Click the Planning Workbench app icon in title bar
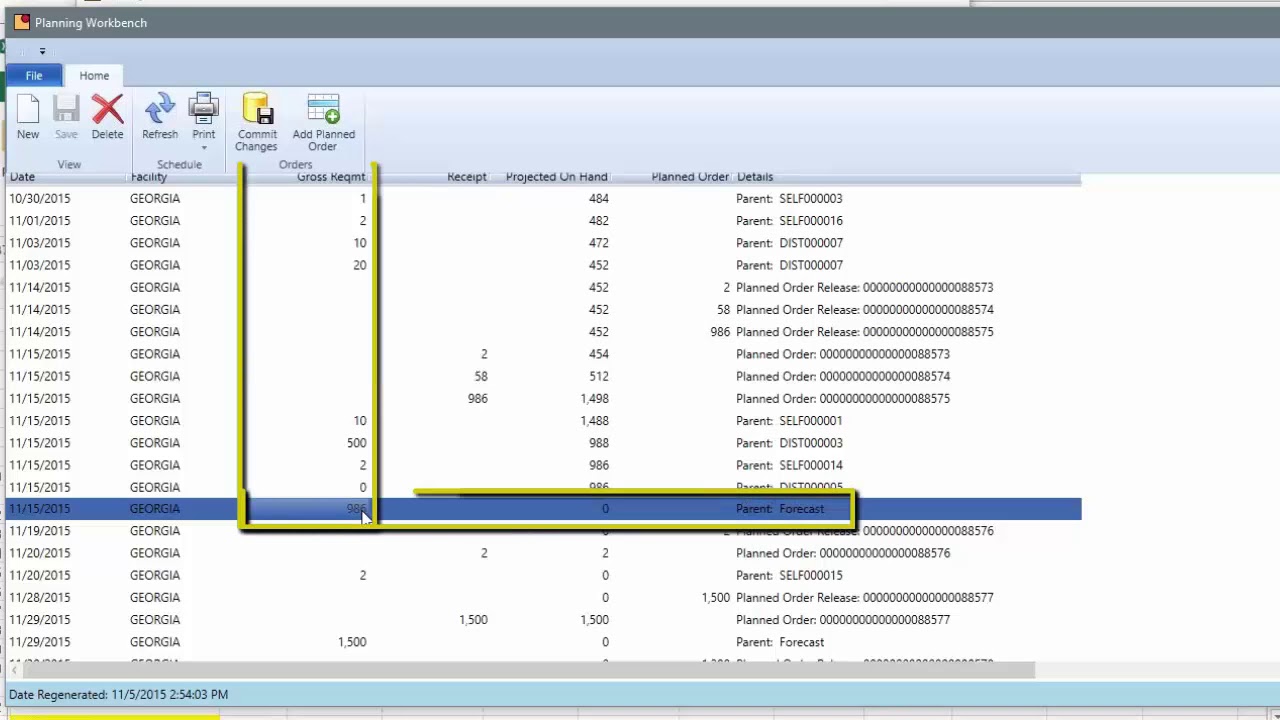This screenshot has height=720, width=1280. click(x=21, y=22)
